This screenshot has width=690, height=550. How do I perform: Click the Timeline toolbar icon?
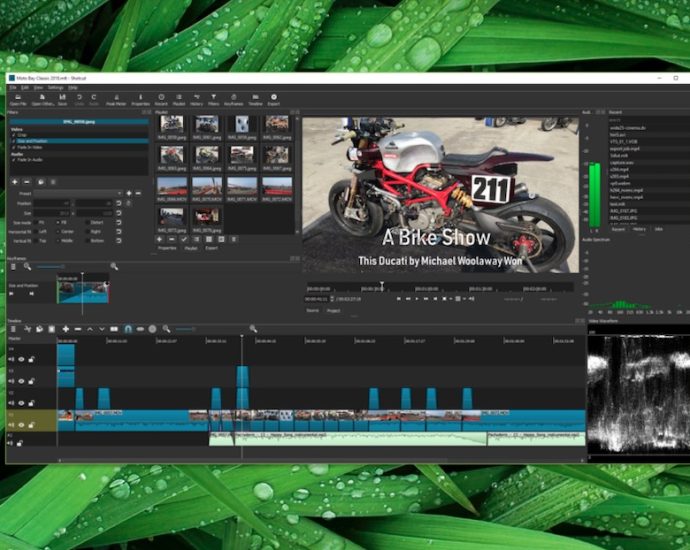click(255, 100)
